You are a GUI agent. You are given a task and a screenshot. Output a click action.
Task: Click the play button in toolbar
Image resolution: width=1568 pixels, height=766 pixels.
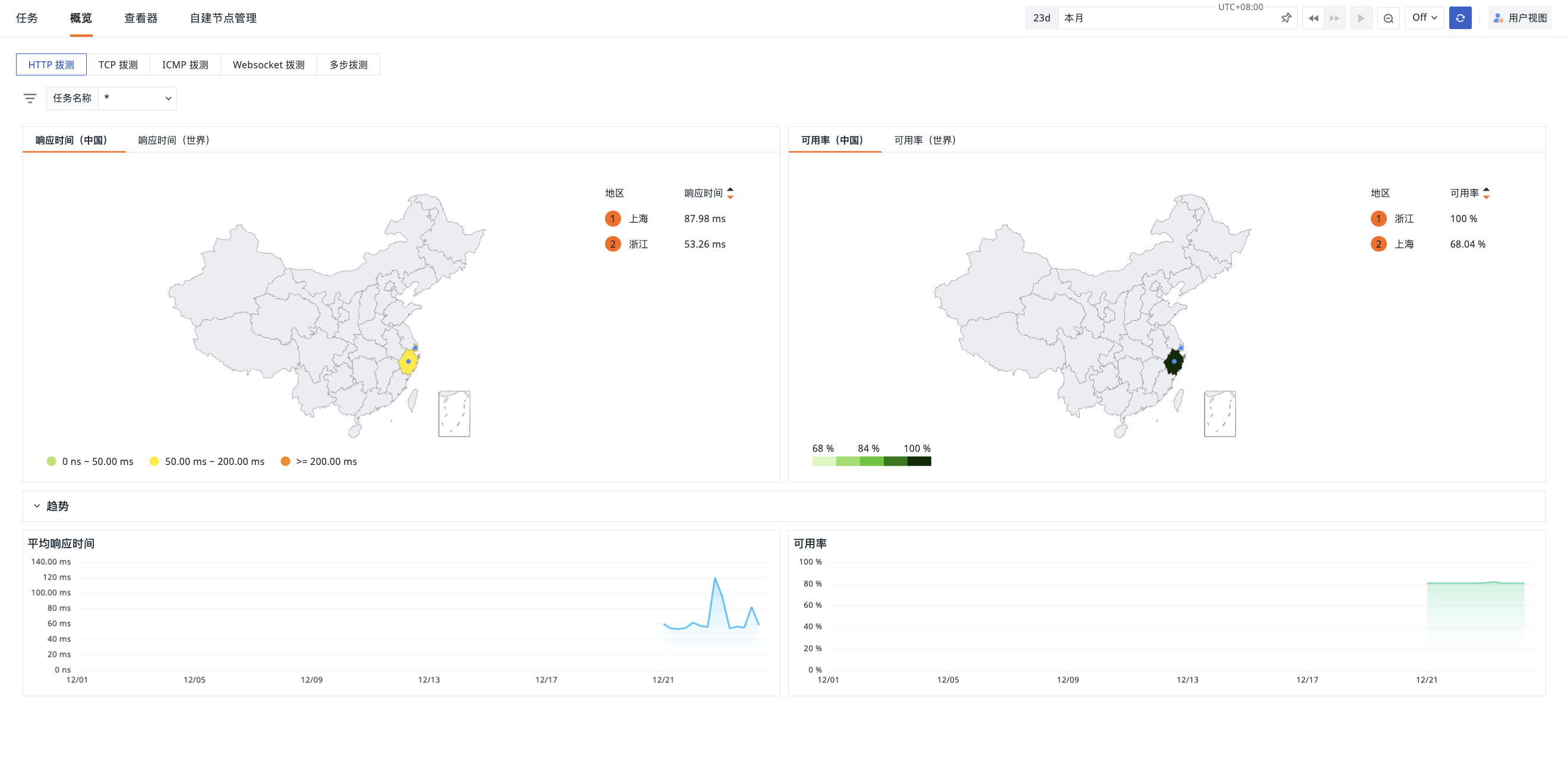coord(1361,18)
